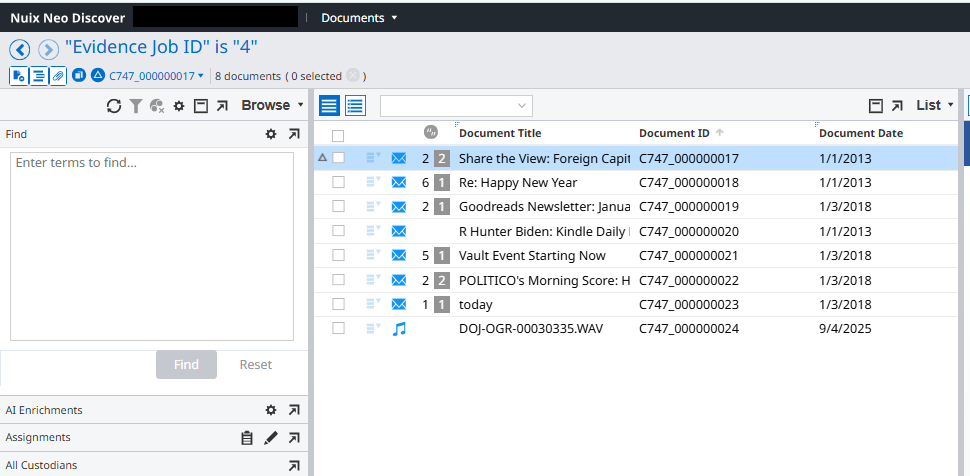Image resolution: width=970 pixels, height=476 pixels.
Task: Click the funnel filter icon in Browse pane
Action: 135,106
